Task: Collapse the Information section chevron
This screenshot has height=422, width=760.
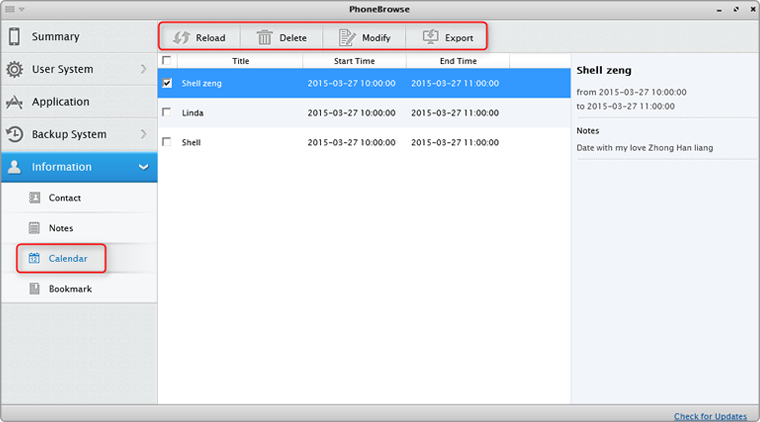Action: point(143,167)
